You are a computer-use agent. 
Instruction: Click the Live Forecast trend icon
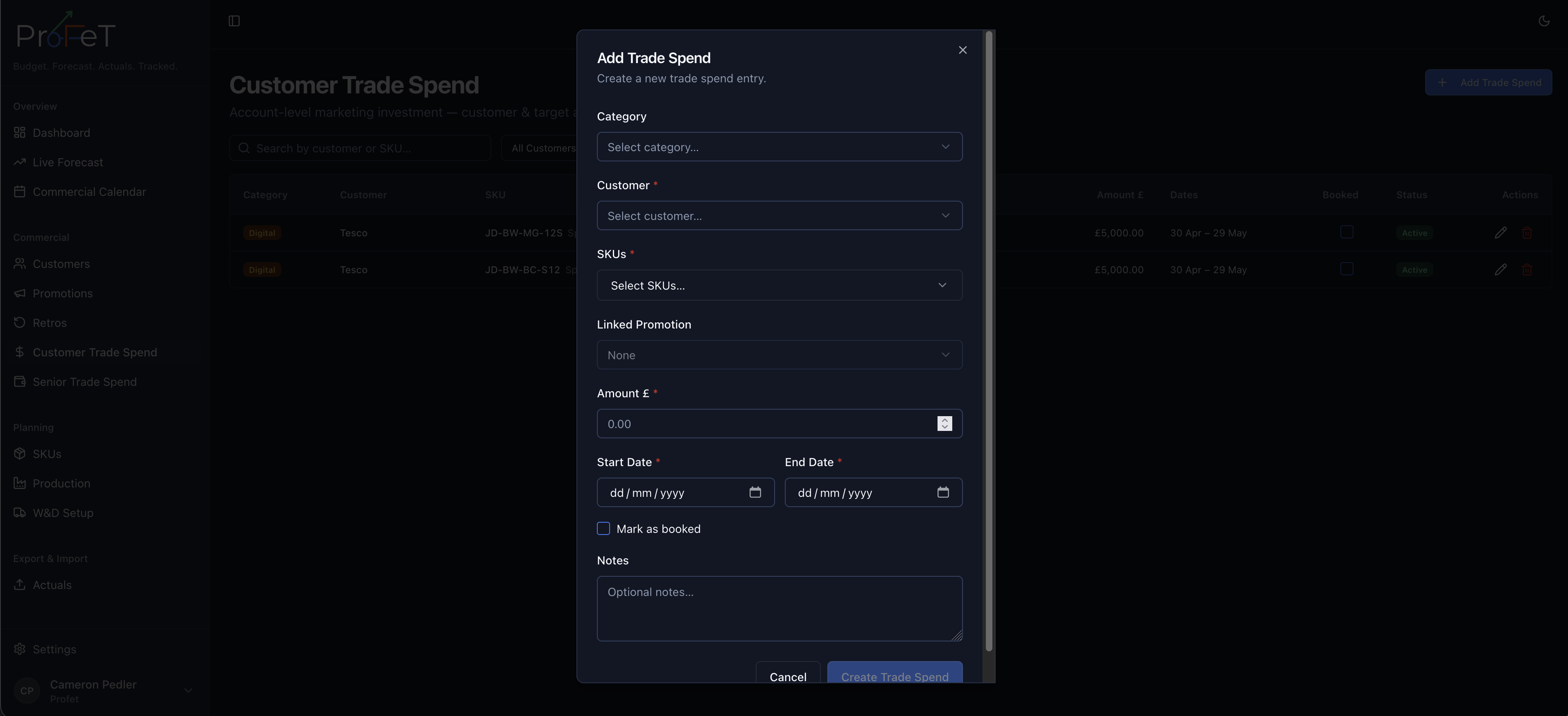tap(20, 162)
